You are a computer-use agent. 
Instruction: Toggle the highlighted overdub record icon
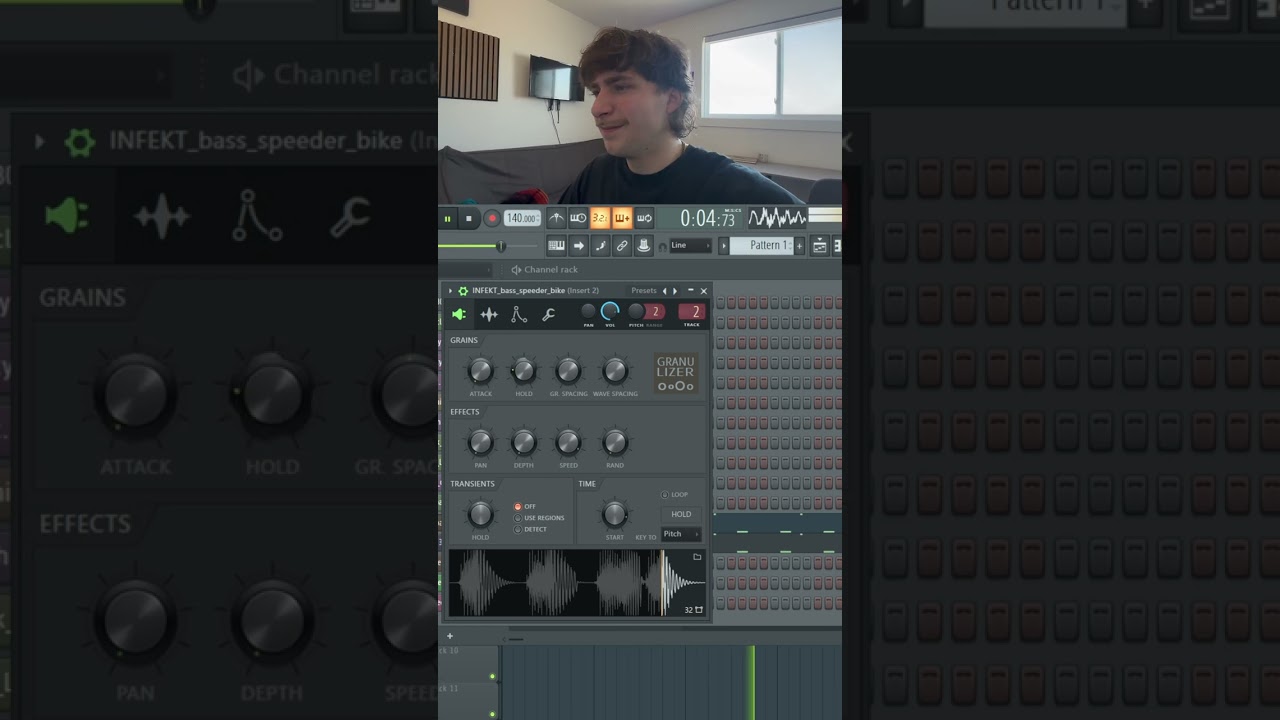[622, 217]
